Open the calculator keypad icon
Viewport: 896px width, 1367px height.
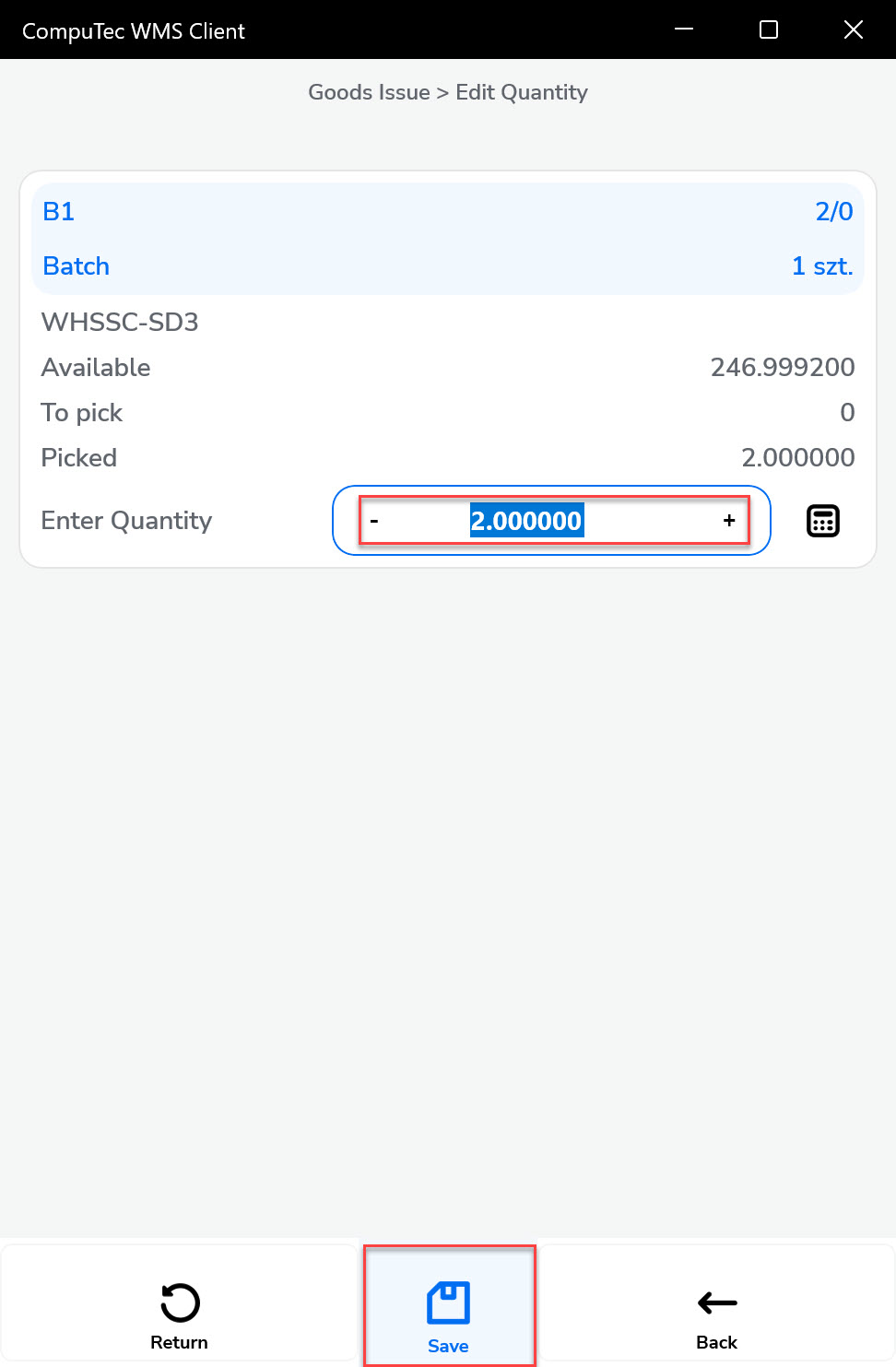click(x=822, y=521)
